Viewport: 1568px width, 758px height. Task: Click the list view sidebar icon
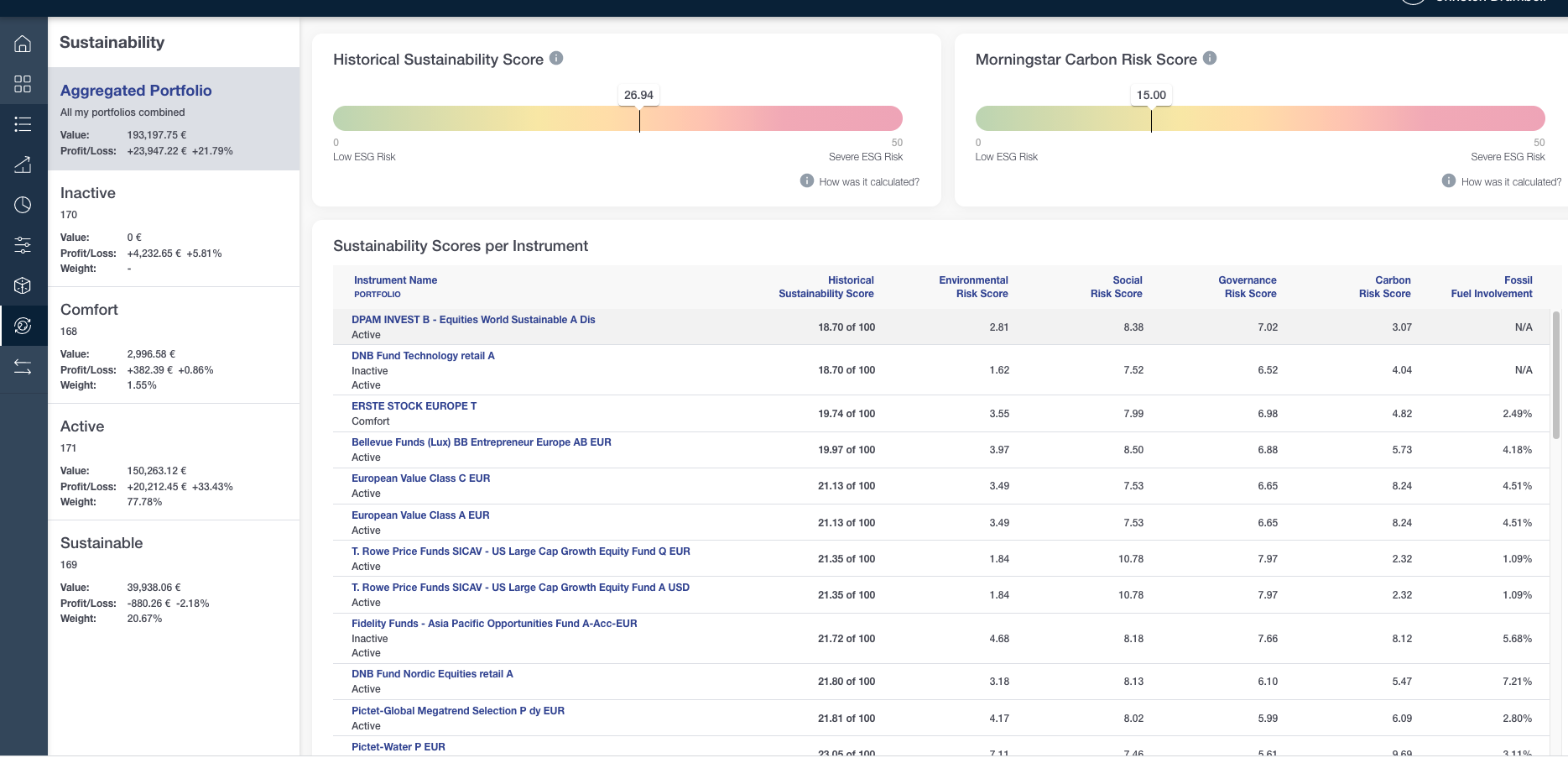(23, 124)
